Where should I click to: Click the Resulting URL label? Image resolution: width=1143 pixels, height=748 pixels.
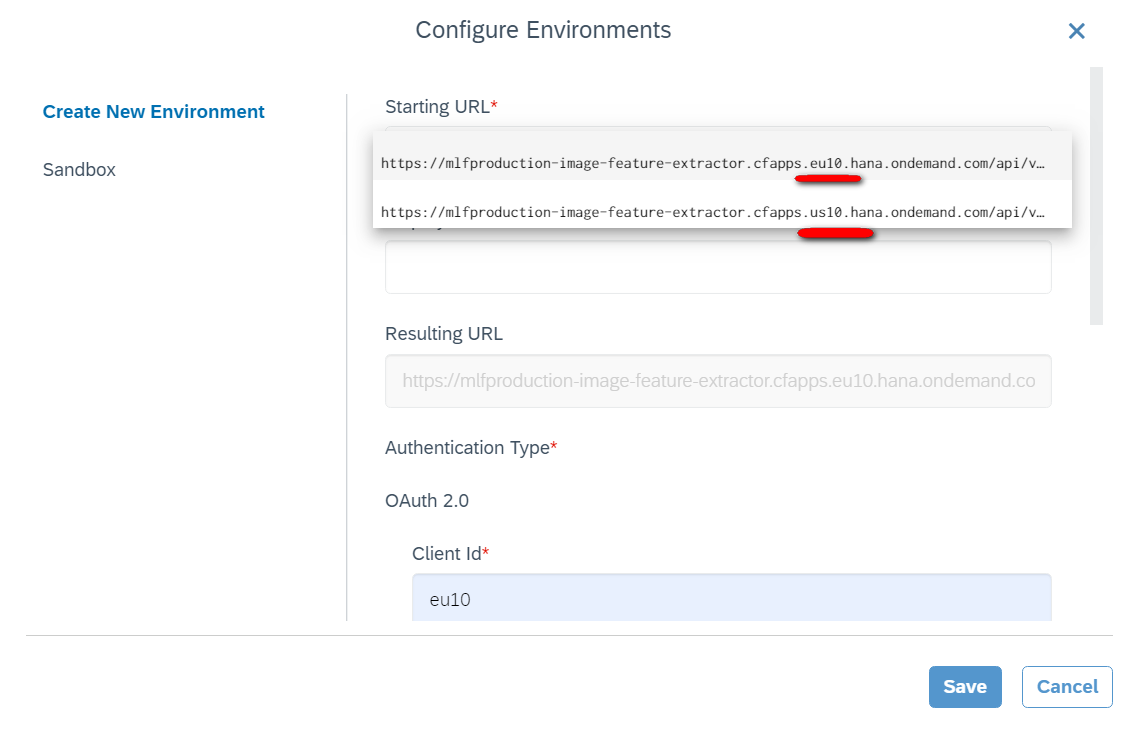pyautogui.click(x=444, y=334)
